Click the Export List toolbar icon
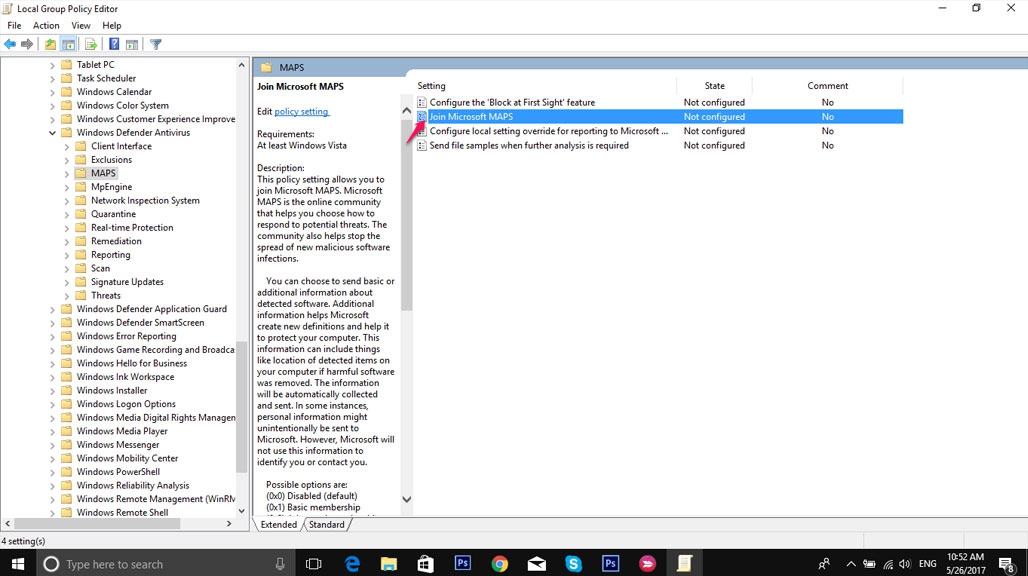The height and width of the screenshot is (576, 1028). click(x=91, y=44)
